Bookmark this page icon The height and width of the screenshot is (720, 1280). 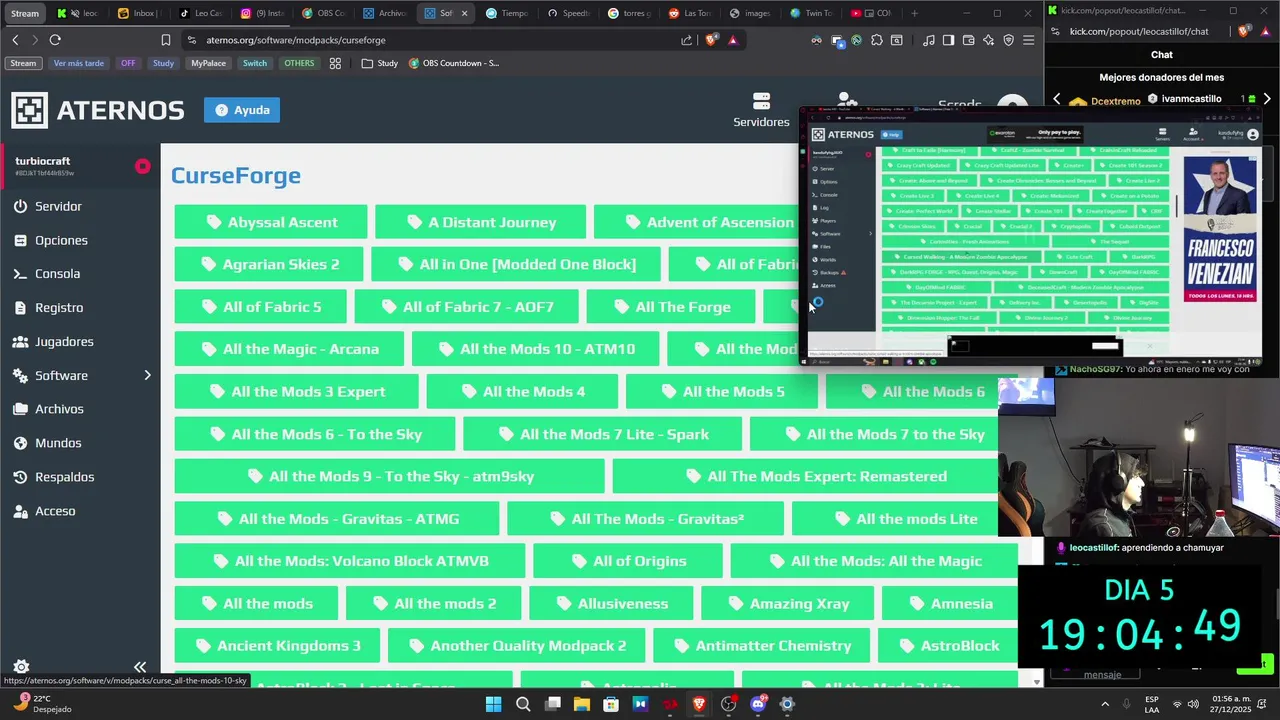point(166,40)
